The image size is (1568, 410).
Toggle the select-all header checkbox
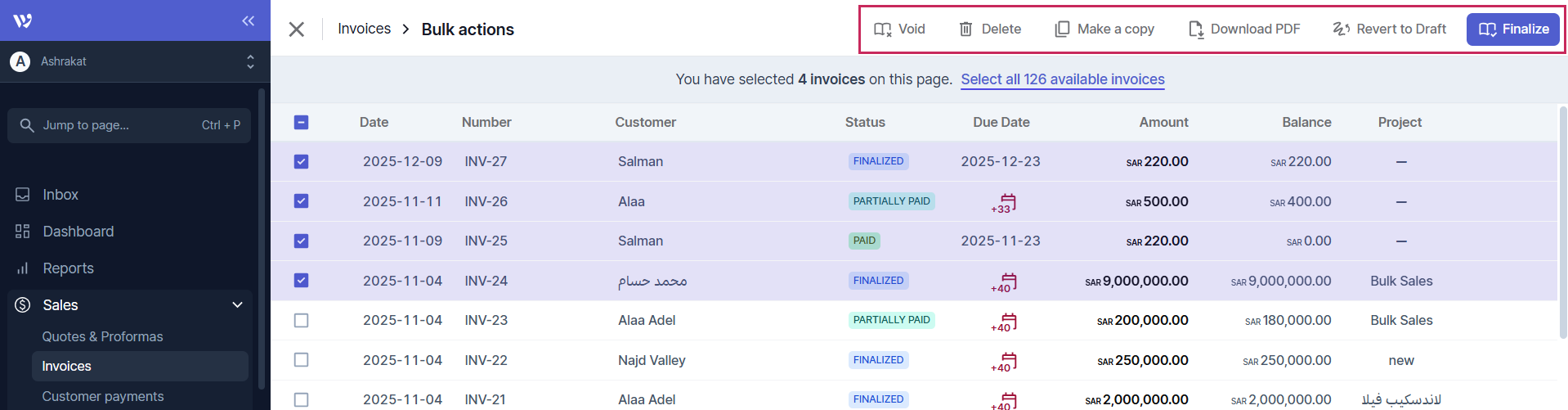(x=301, y=123)
